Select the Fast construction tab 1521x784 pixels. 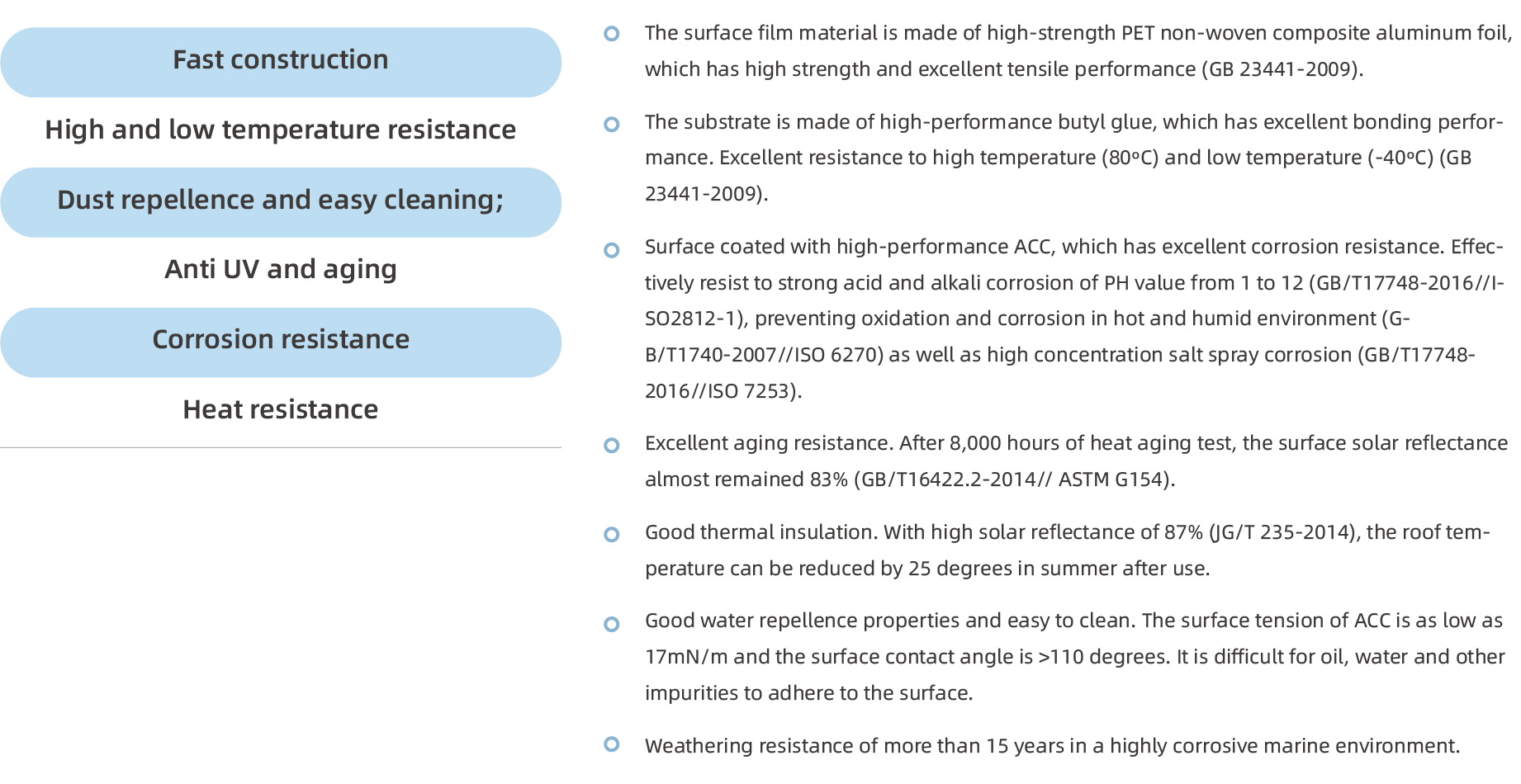coord(281,62)
